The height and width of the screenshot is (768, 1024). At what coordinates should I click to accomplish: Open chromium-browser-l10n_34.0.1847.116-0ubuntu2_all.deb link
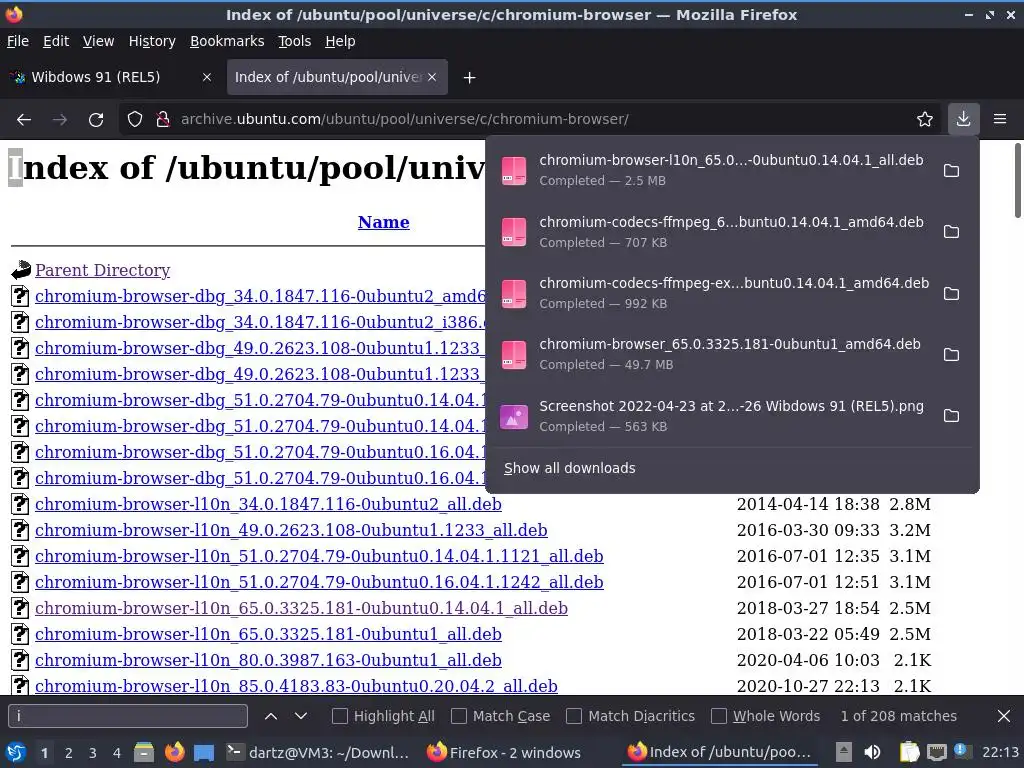(x=268, y=504)
